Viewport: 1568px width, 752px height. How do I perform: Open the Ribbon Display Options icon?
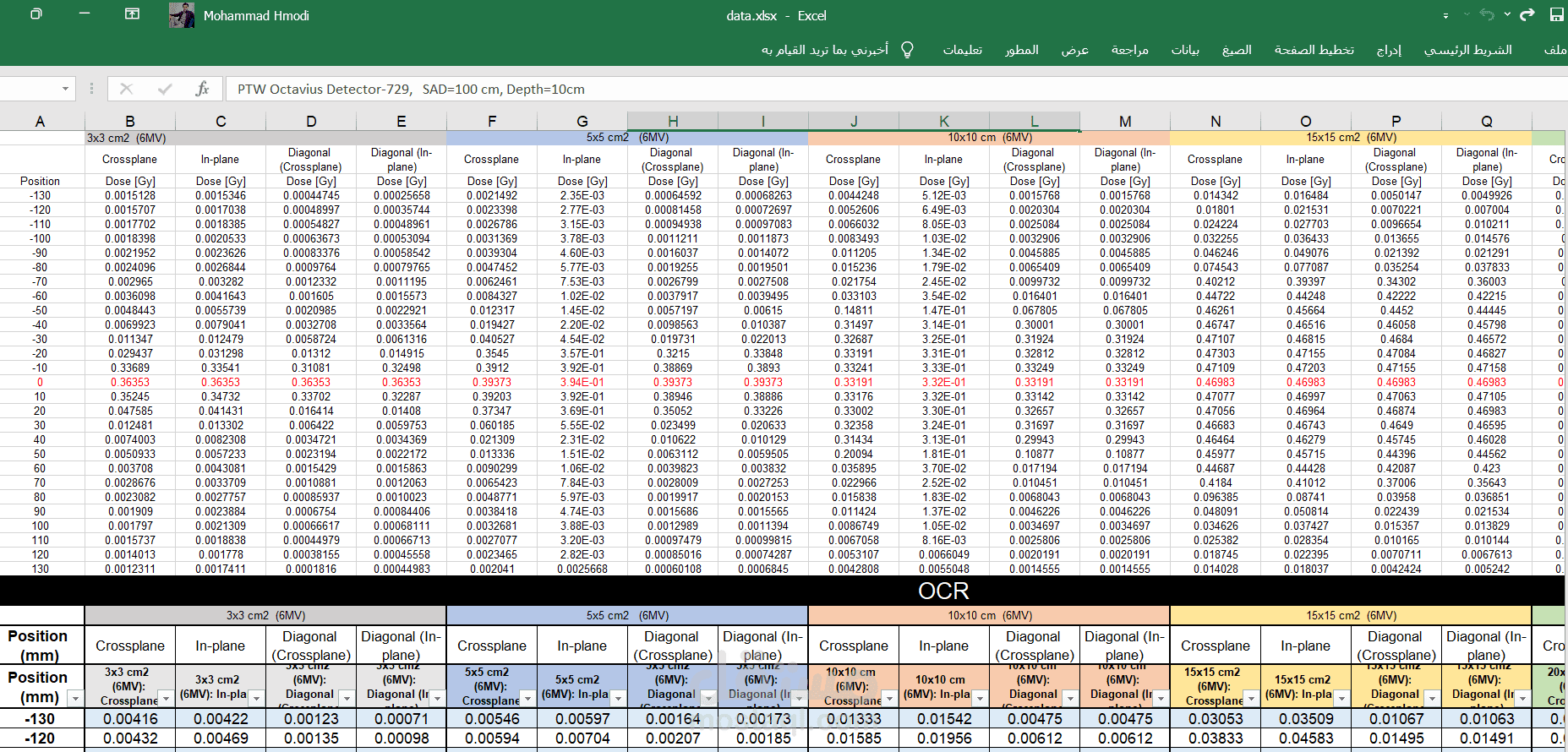click(132, 14)
